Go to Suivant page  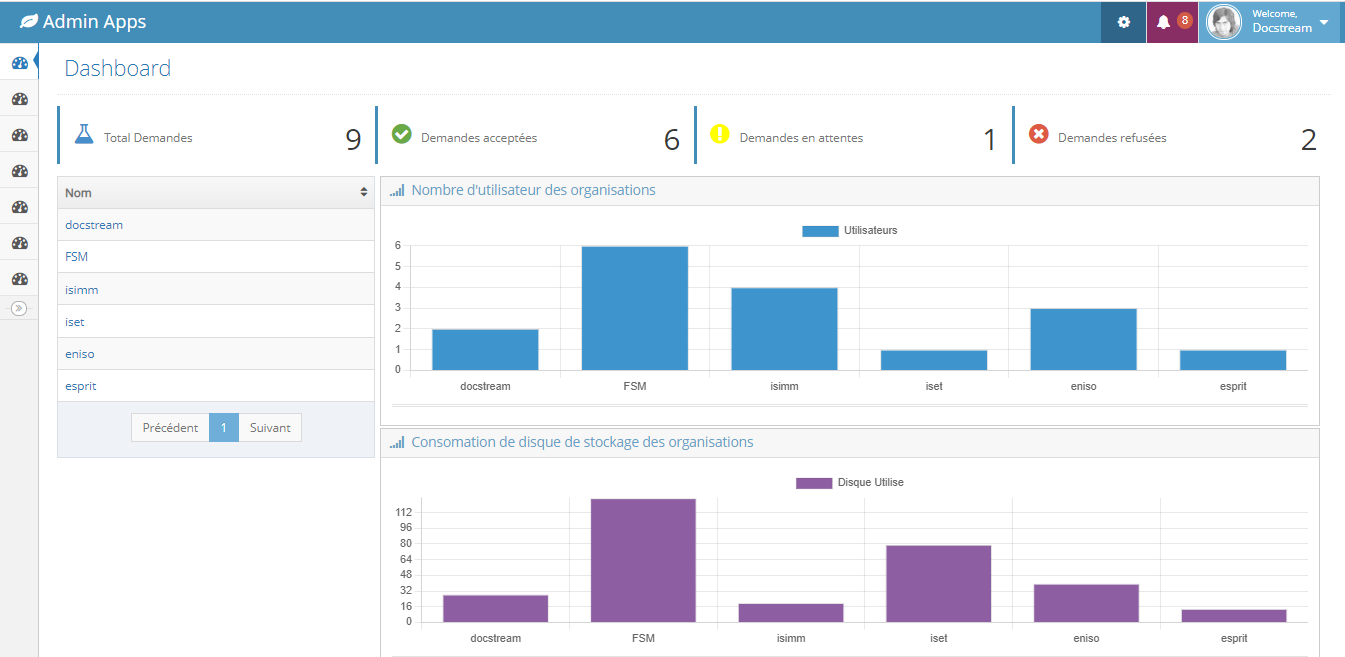coord(270,428)
